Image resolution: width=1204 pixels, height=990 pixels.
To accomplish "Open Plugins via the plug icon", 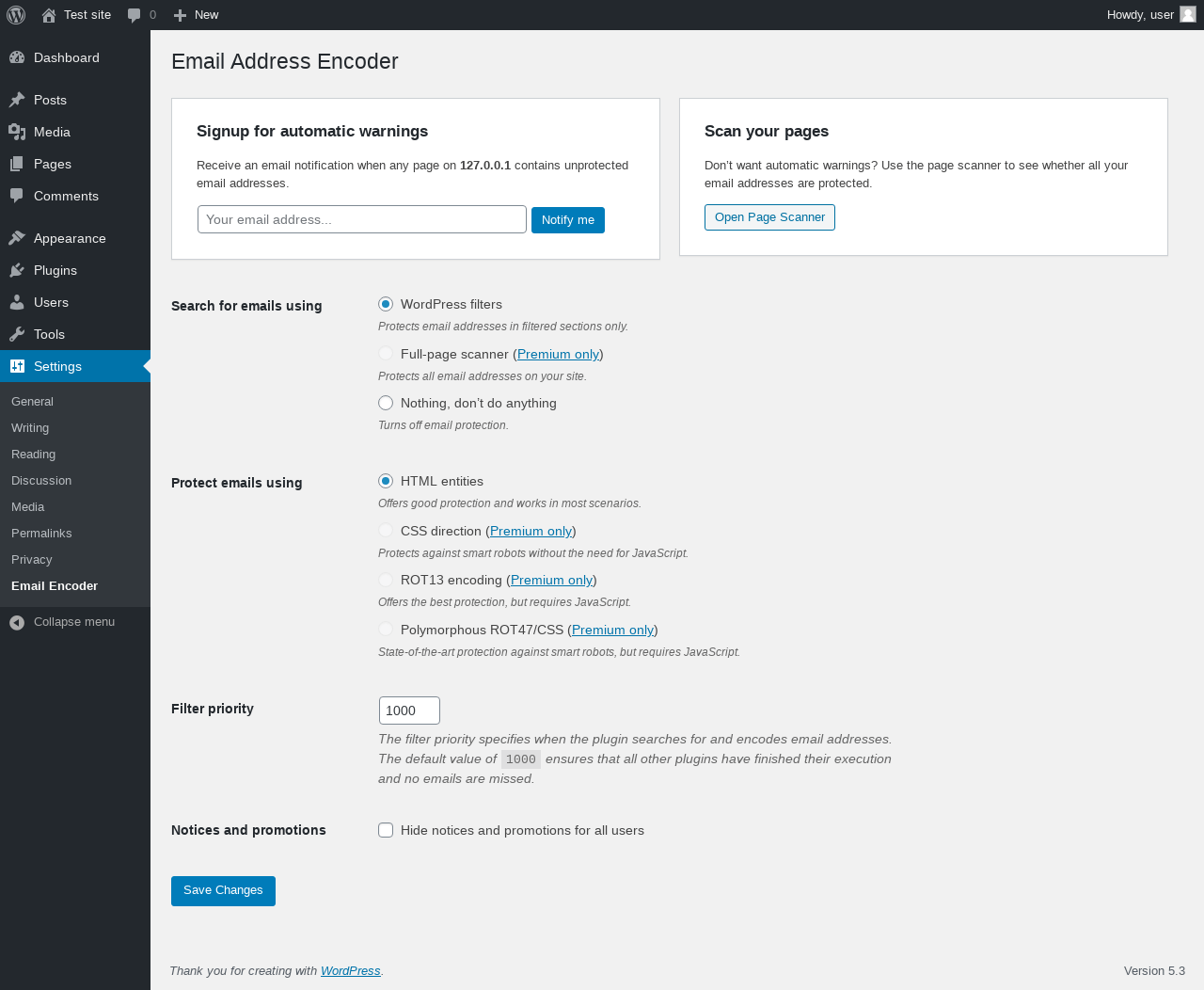I will pos(17,270).
